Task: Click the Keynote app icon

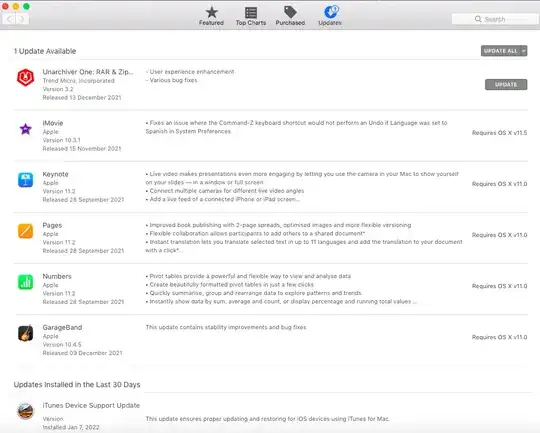Action: coord(25,180)
